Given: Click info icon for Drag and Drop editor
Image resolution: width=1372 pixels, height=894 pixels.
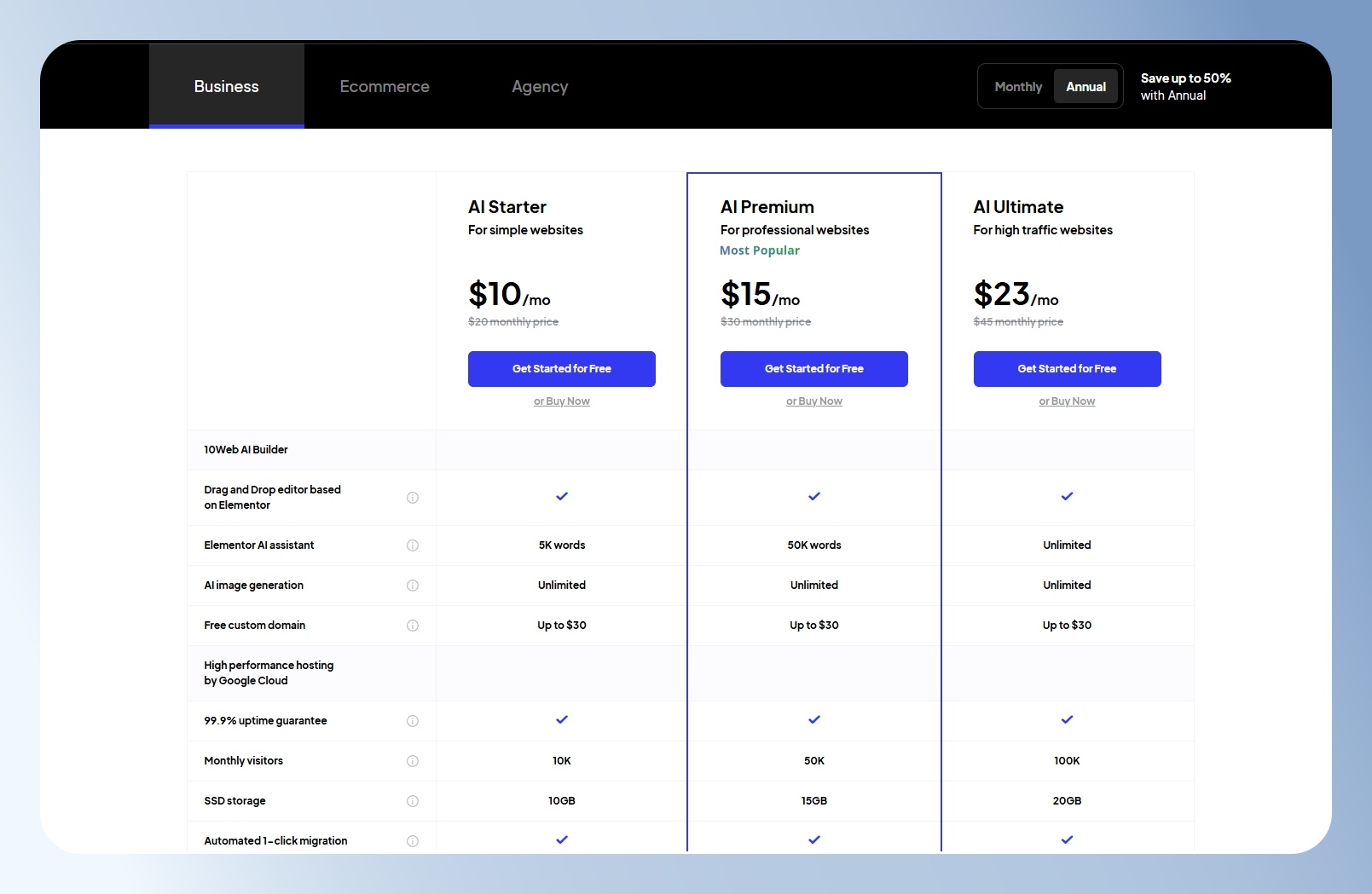Looking at the screenshot, I should (x=413, y=498).
